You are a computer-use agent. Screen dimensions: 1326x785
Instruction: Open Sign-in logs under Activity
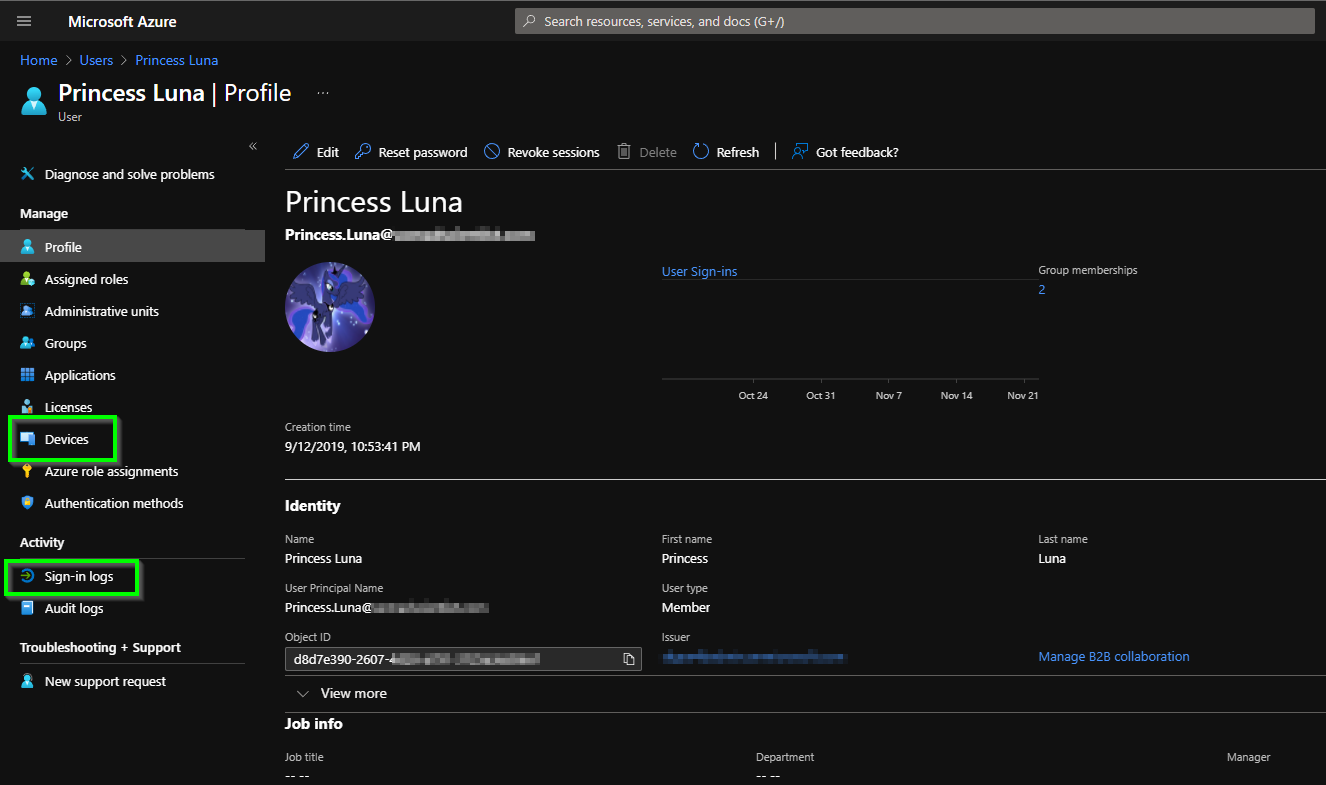tap(79, 576)
